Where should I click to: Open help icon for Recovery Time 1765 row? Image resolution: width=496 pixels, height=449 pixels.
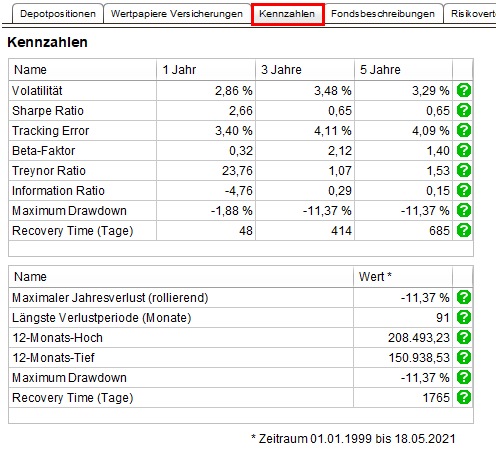tap(464, 397)
